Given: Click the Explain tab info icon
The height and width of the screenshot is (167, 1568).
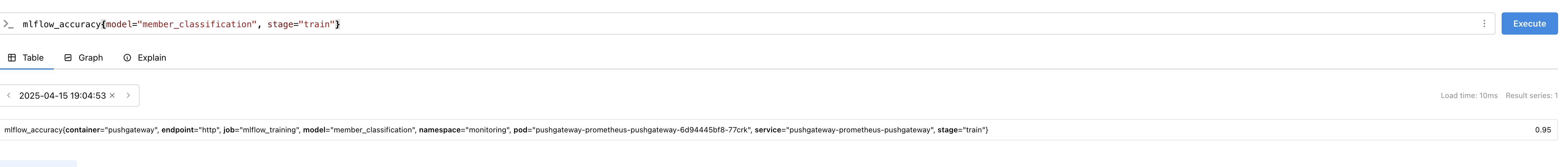Looking at the screenshot, I should point(127,58).
